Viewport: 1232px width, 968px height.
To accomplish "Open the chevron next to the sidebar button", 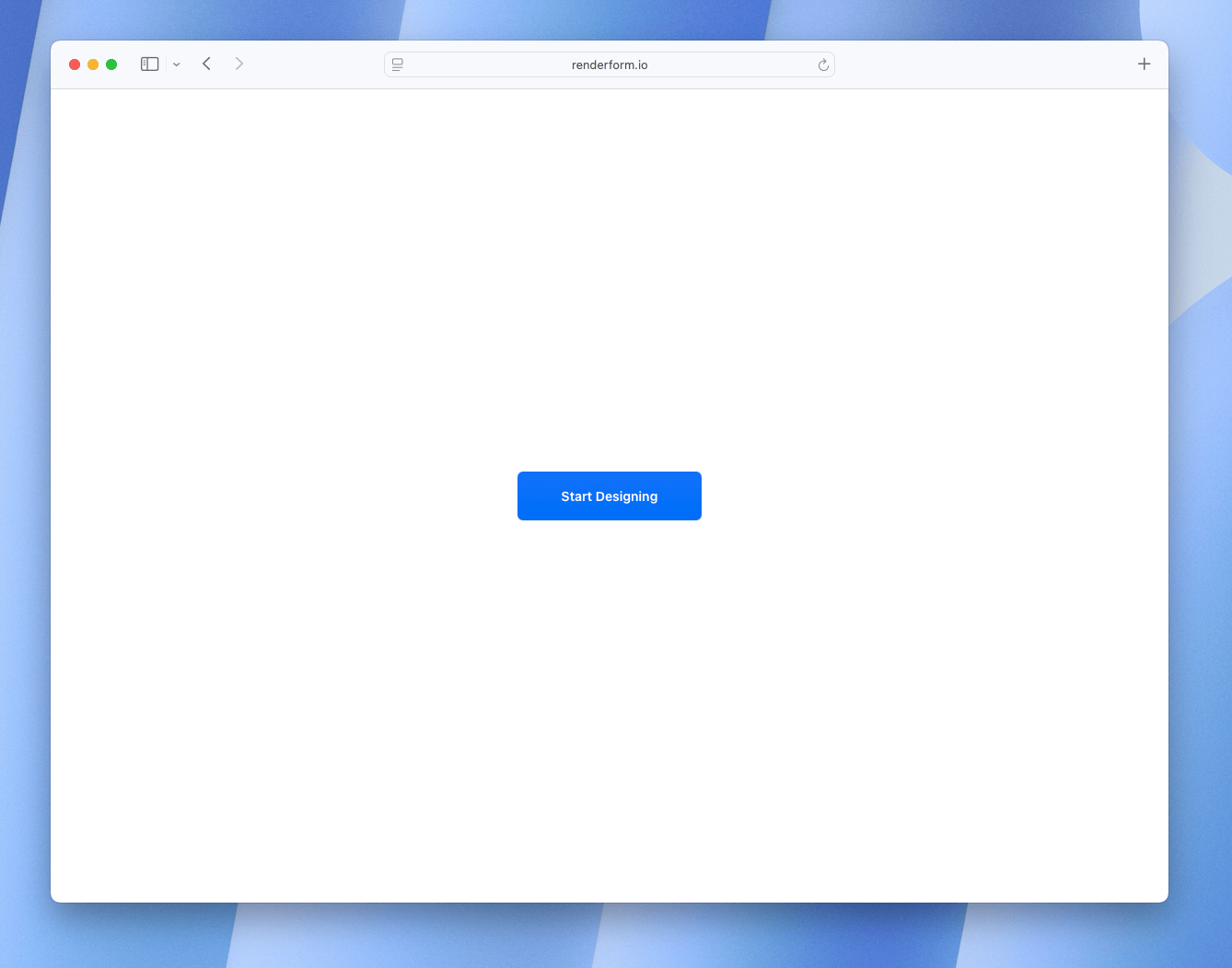I will [177, 64].
